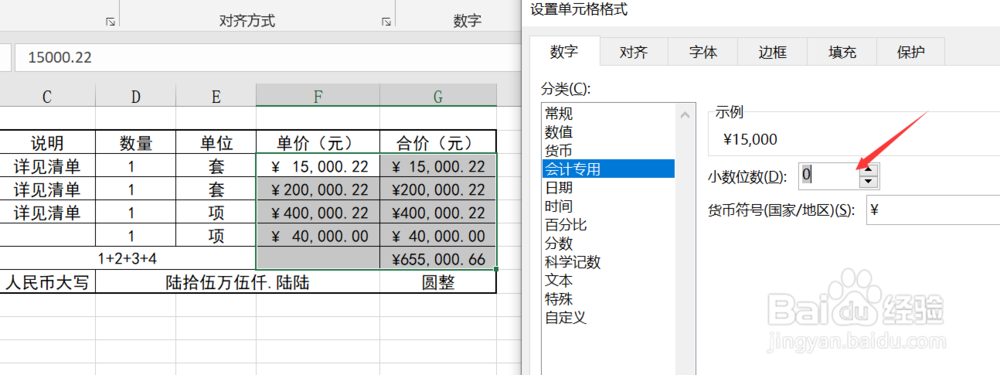Screen dimensions: 1000x375
Task: Click 套 unit cell in 15,000.22 row
Action: [216, 166]
